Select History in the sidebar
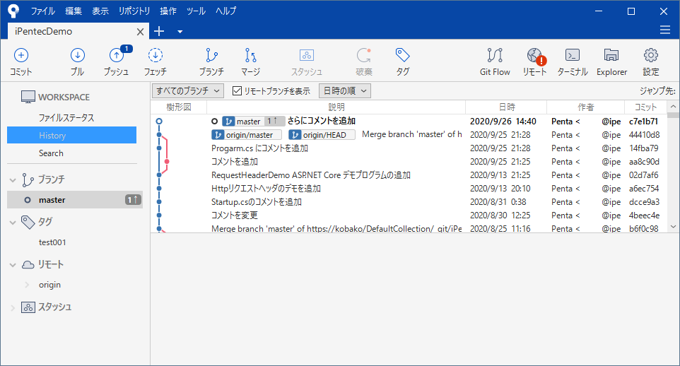 [72, 135]
